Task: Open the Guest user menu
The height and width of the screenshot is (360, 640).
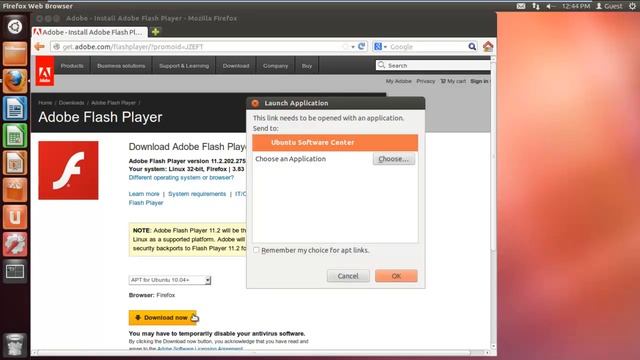Action: tap(609, 6)
